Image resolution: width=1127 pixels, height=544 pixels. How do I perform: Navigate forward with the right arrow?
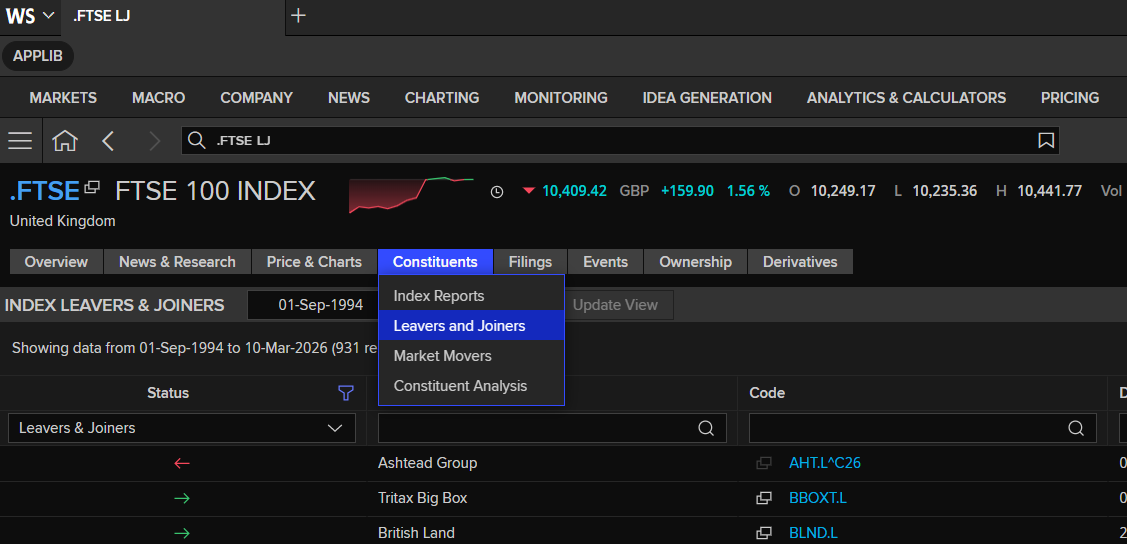coord(154,140)
